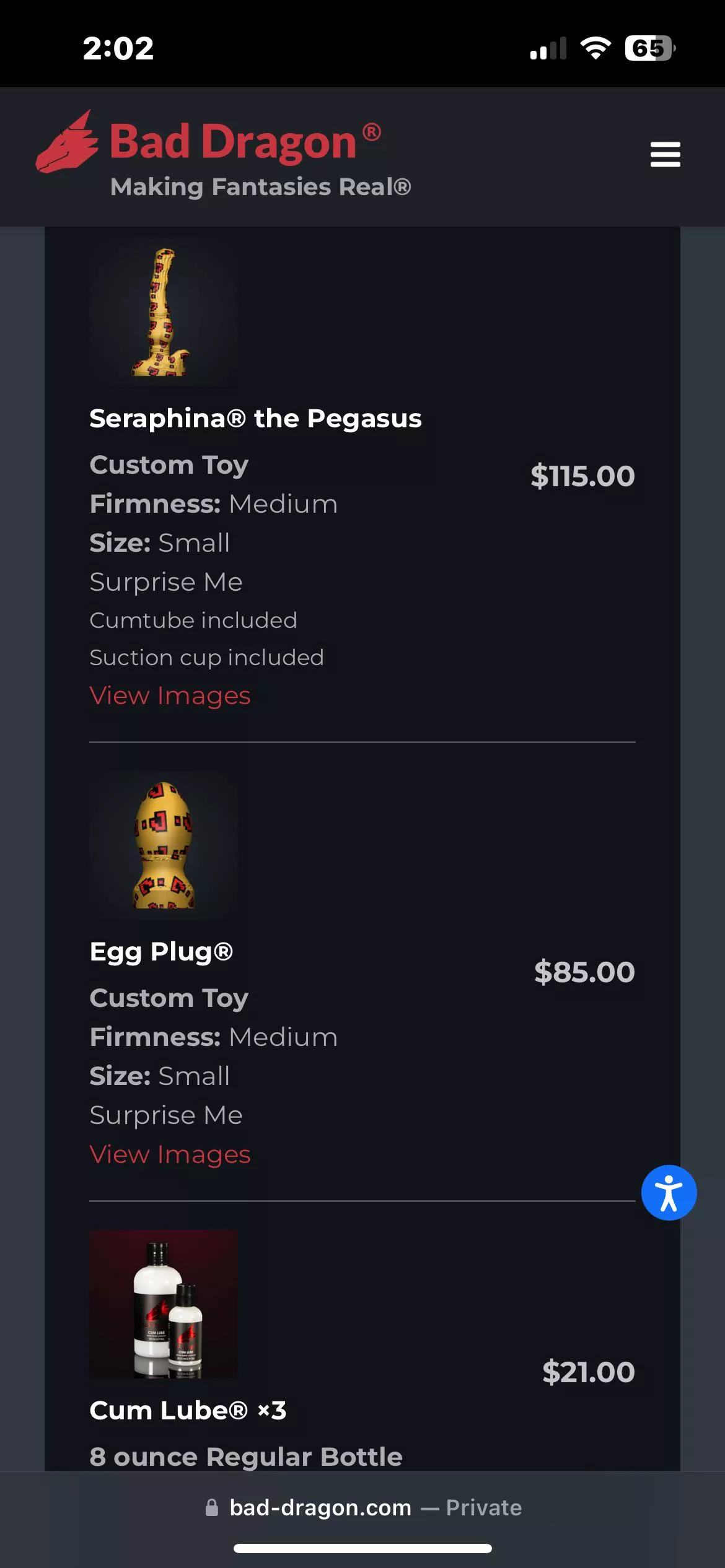Tap the home indicator bar

click(362, 1548)
